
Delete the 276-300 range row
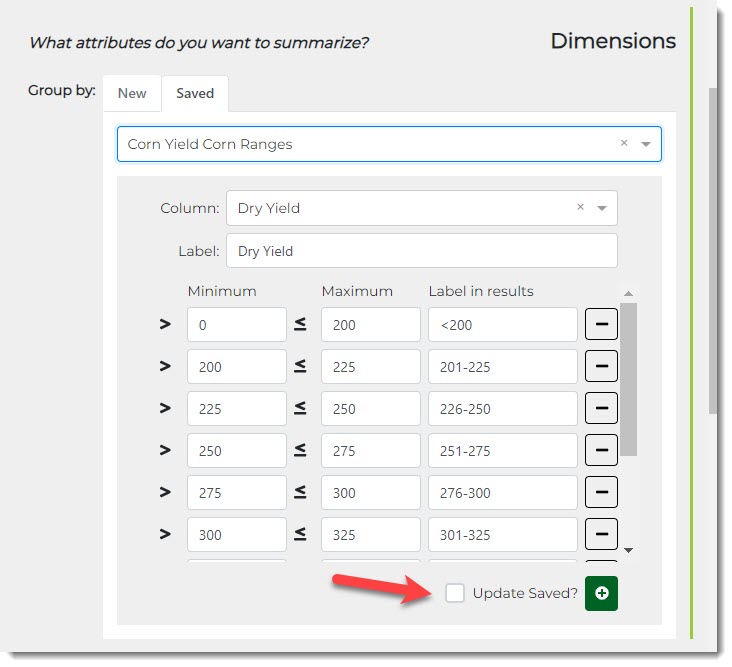coord(601,492)
